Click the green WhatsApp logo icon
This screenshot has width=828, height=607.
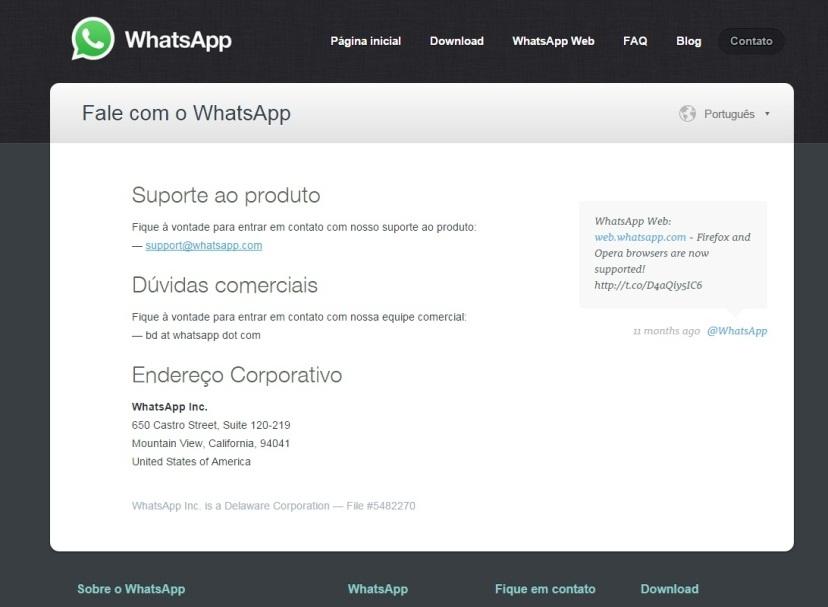tap(93, 39)
